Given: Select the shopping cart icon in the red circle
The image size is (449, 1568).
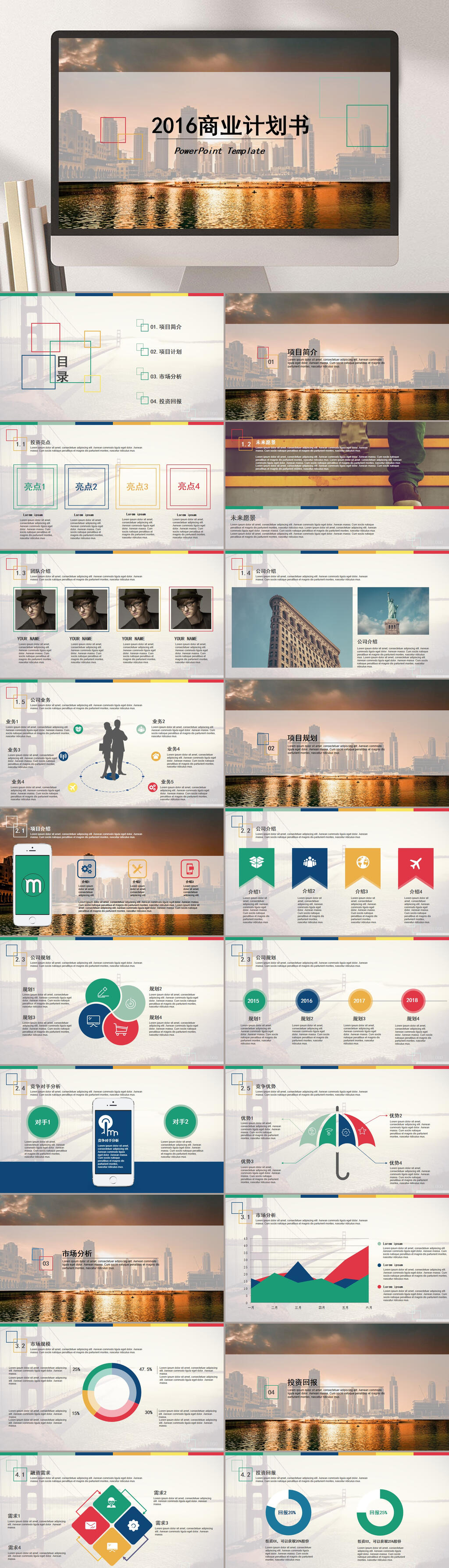Looking at the screenshot, I should tap(121, 1030).
